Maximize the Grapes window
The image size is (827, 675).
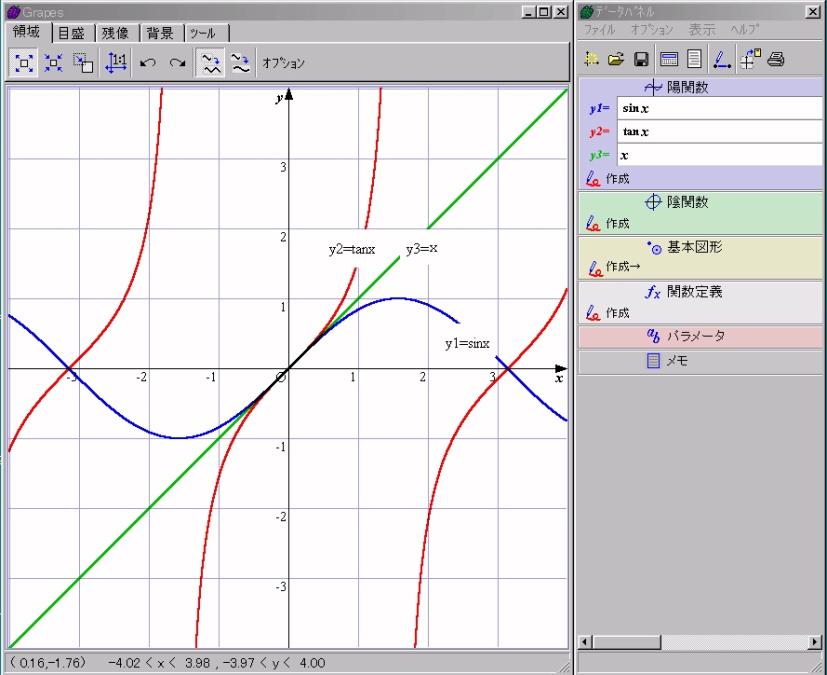point(544,12)
